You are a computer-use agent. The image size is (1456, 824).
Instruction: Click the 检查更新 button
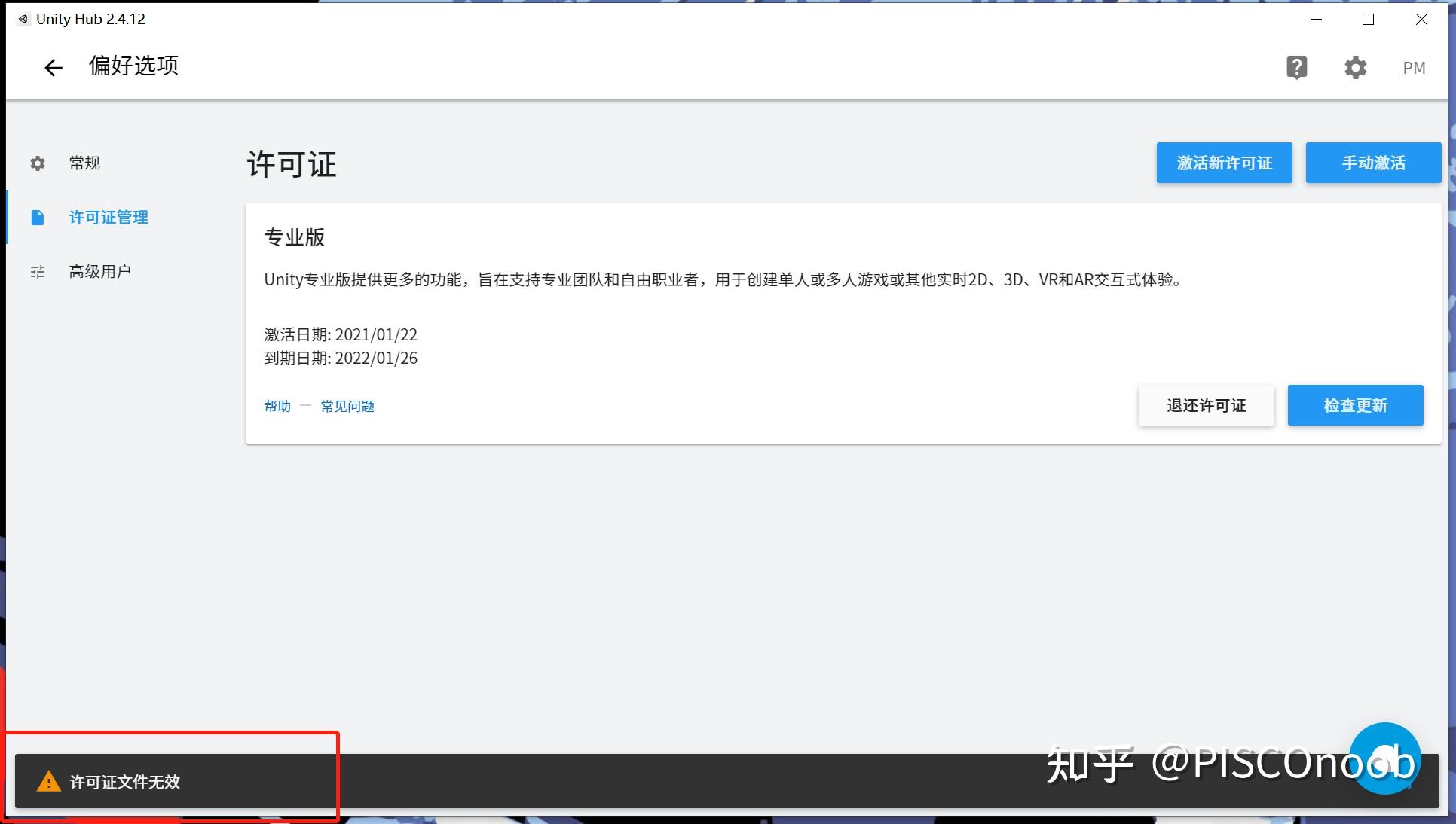(1355, 405)
